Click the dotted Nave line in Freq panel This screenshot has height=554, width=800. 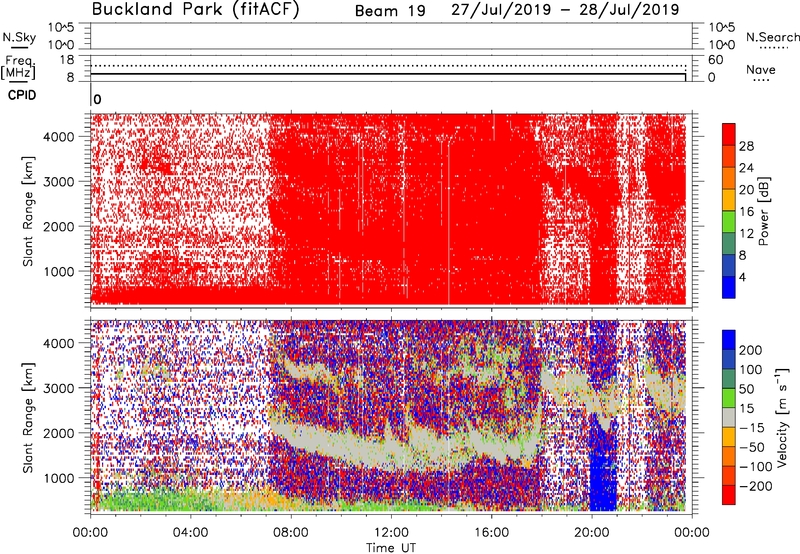pos(388,66)
